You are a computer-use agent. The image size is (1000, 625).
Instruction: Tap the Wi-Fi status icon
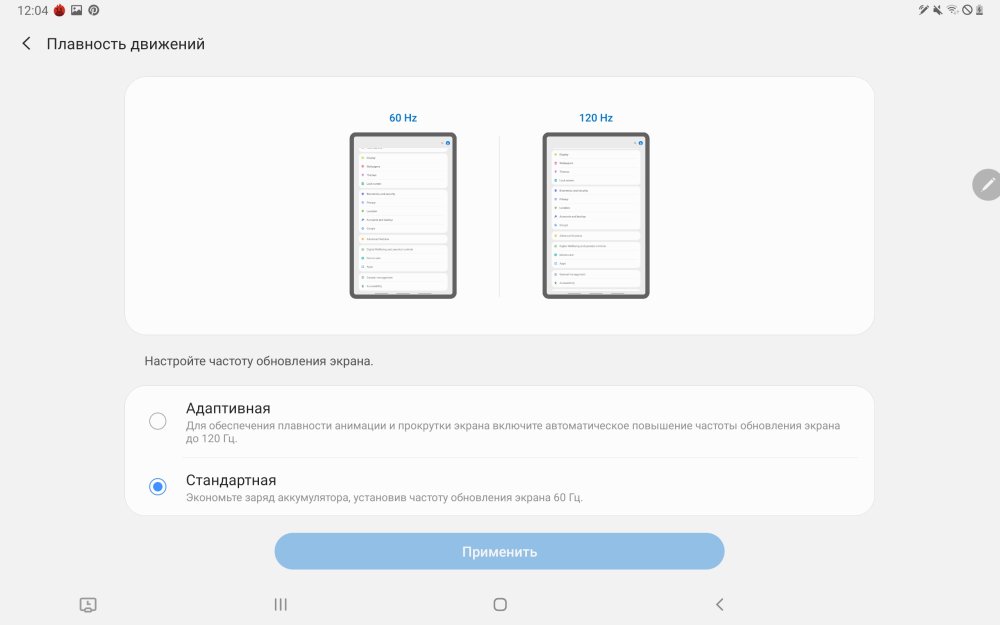(952, 10)
